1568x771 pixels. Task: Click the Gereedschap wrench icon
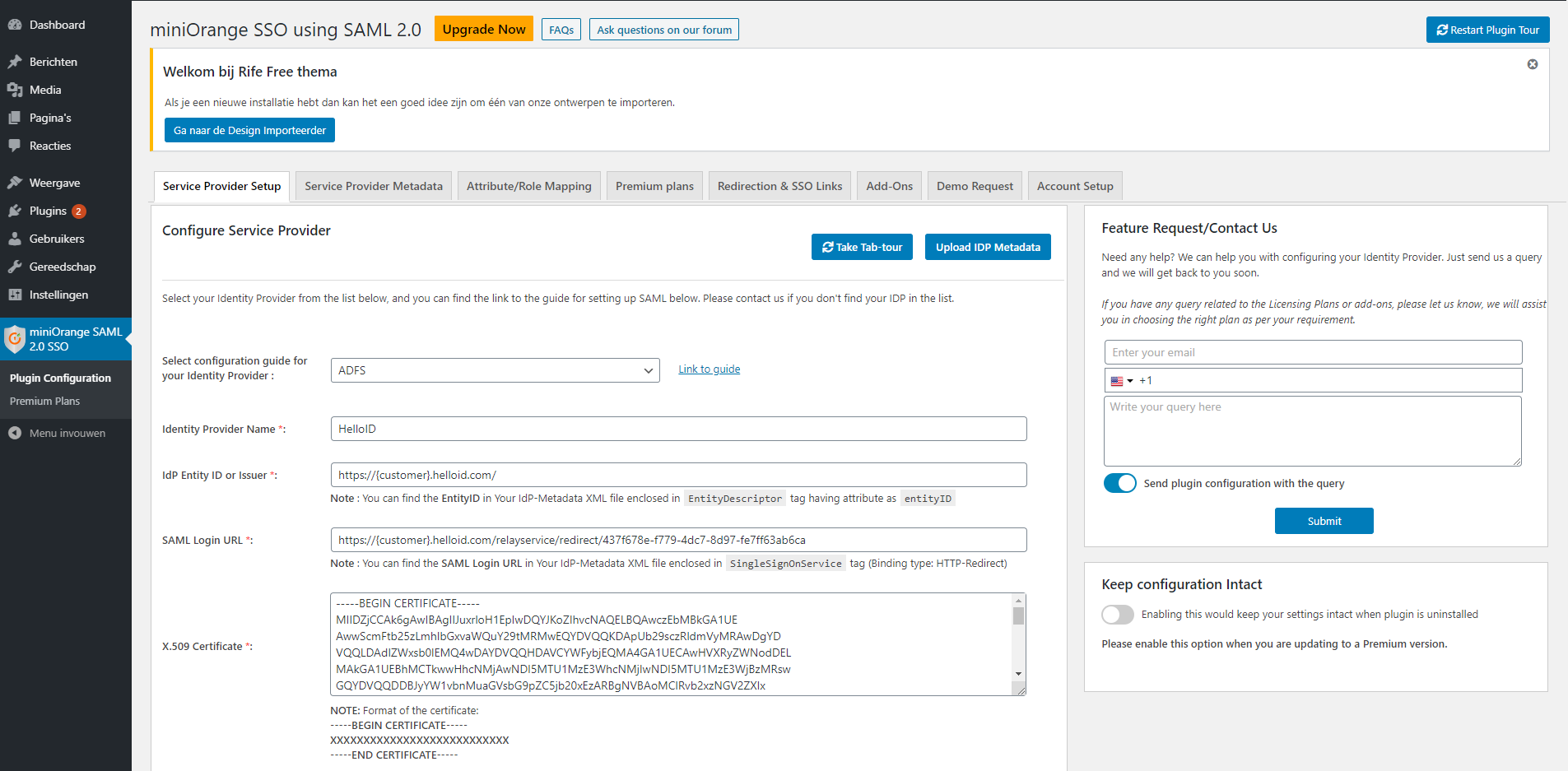pyautogui.click(x=15, y=267)
